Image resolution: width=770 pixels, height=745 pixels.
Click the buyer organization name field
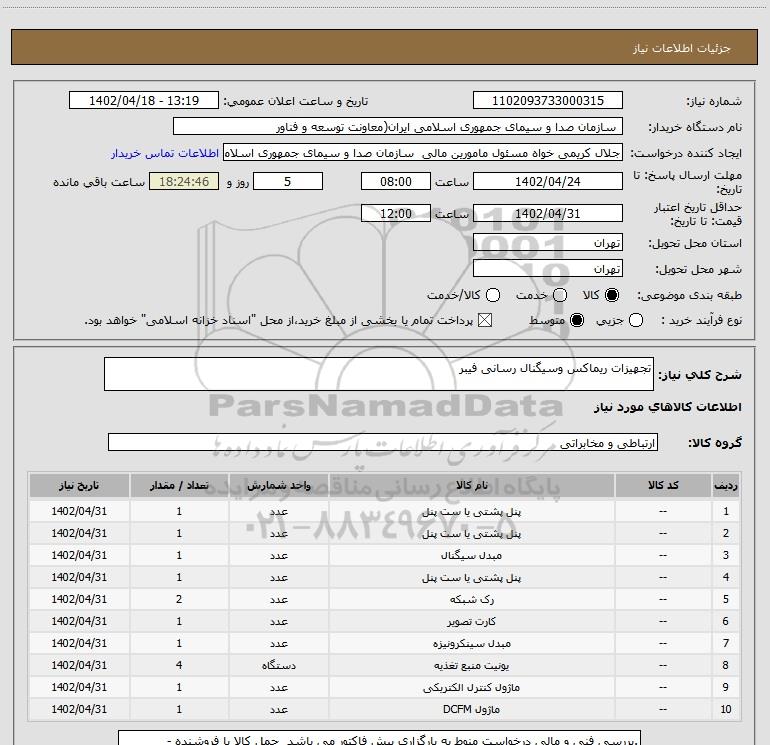(398, 126)
